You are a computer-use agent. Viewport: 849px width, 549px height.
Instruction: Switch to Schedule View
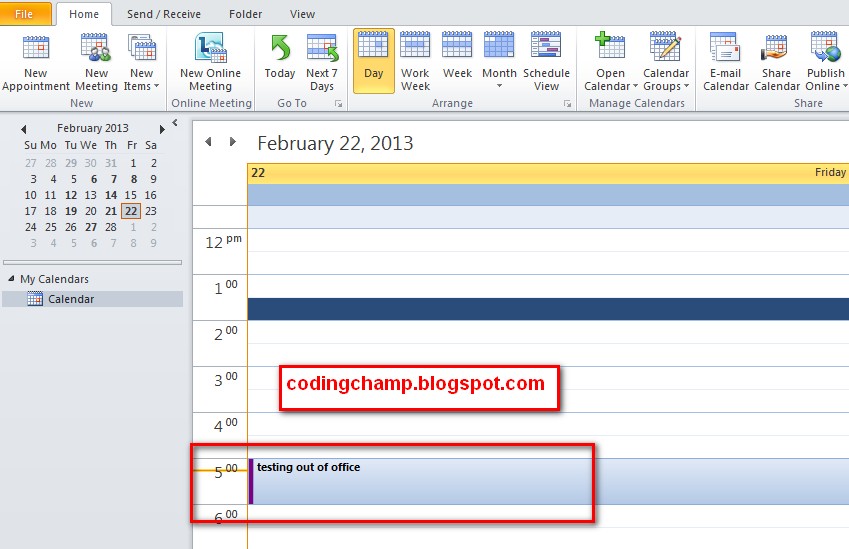pyautogui.click(x=546, y=62)
